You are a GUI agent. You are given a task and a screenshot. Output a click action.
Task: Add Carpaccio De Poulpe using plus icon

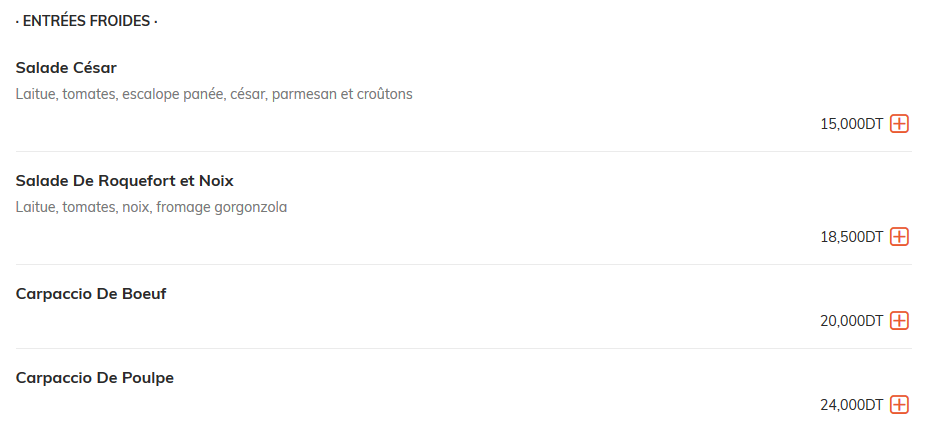[899, 405]
